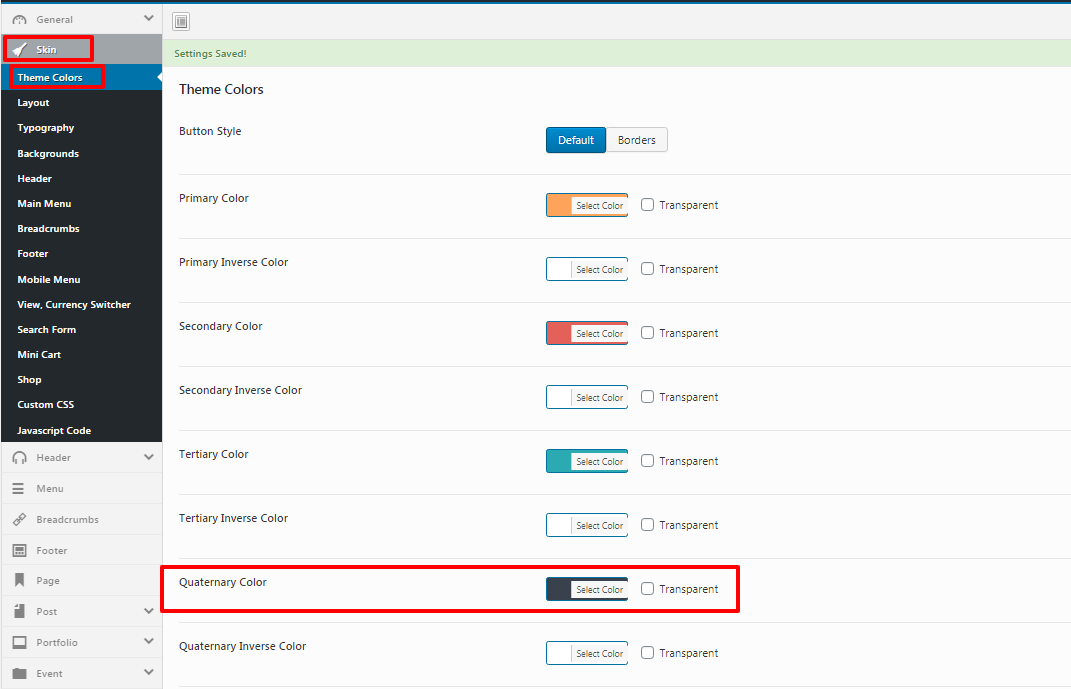Click the Menu hamburger icon
Viewport: 1071px width, 689px height.
pyautogui.click(x=18, y=489)
